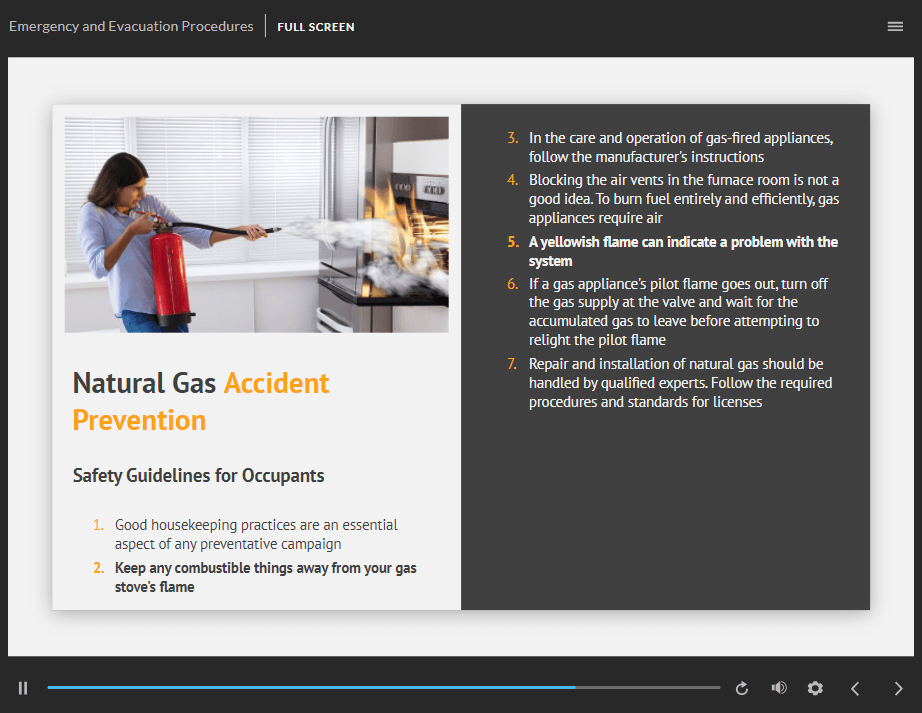Replay the current slide
This screenshot has height=713, width=922.
coord(742,688)
